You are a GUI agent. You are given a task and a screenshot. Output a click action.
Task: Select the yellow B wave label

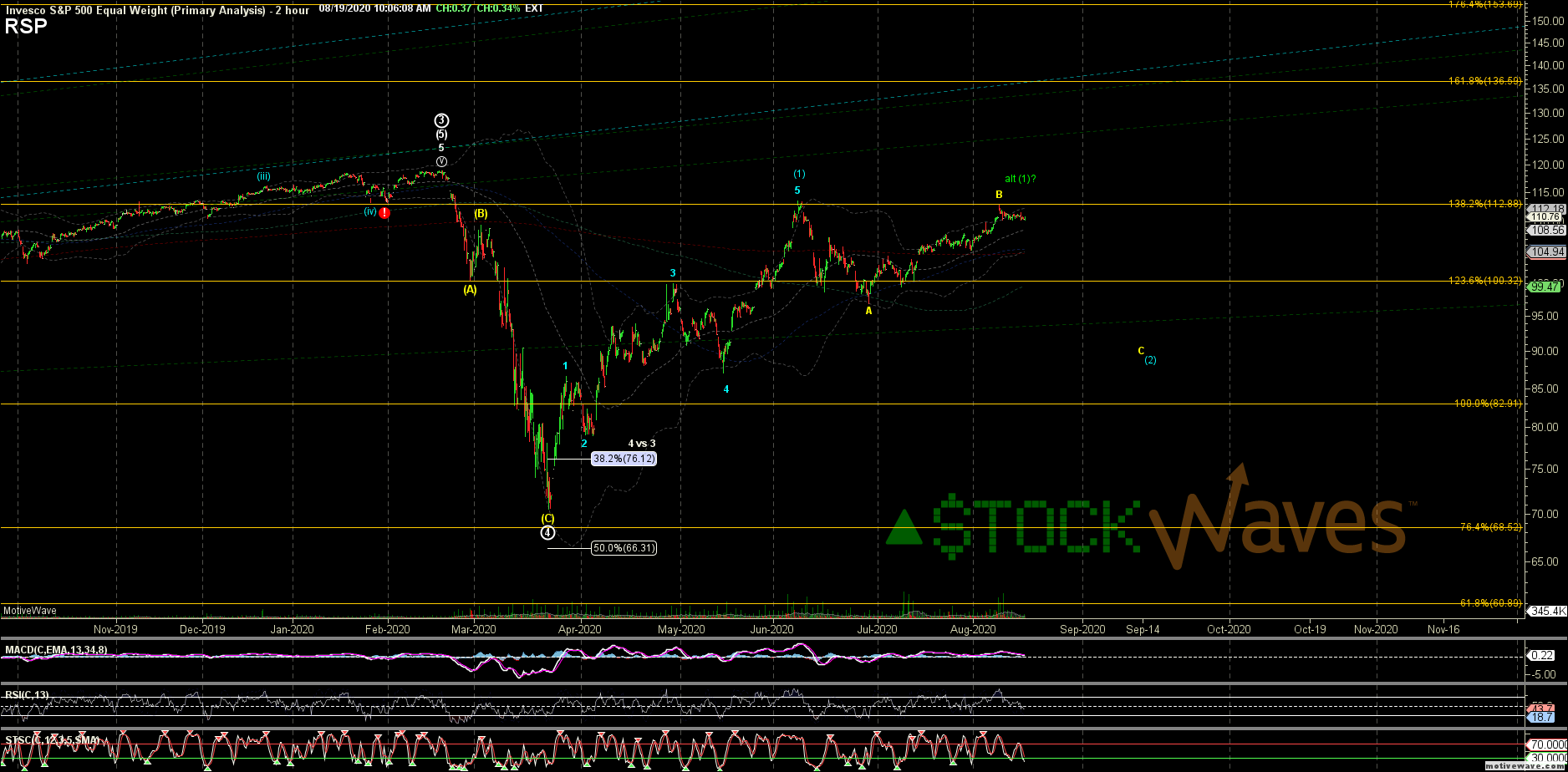(x=999, y=195)
